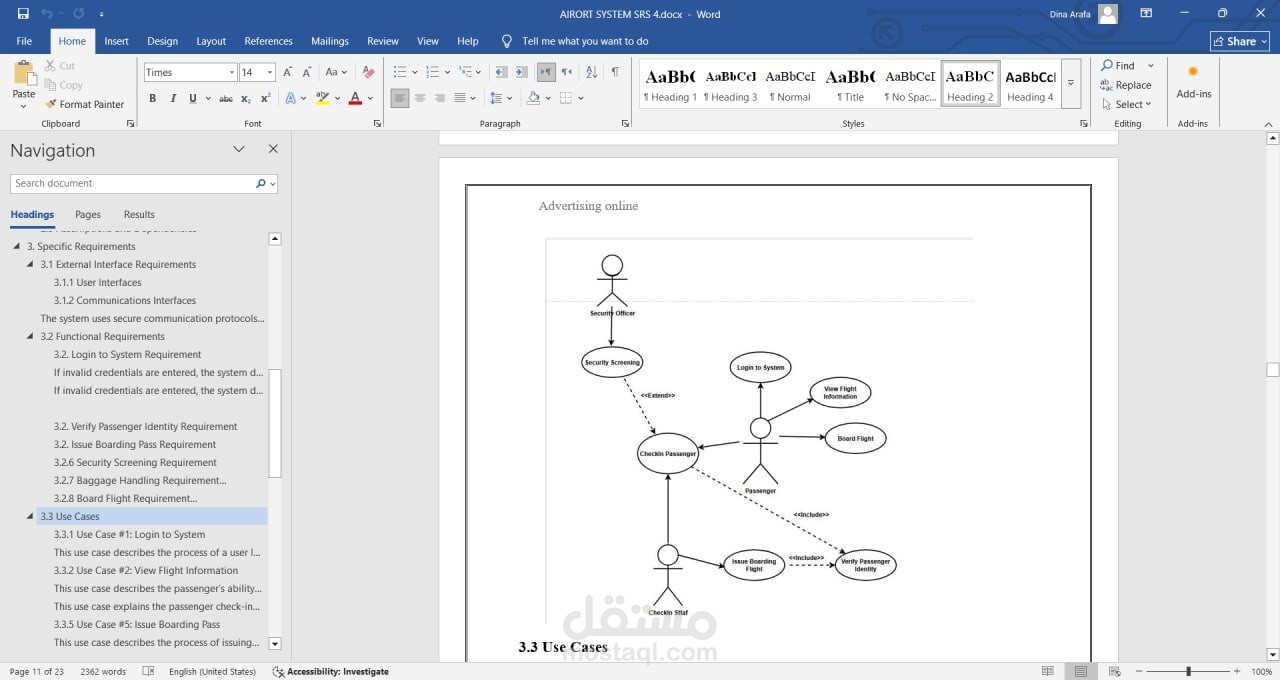Collapse 3.2 Functional Requirements heading
1280x680 pixels.
(x=30, y=337)
